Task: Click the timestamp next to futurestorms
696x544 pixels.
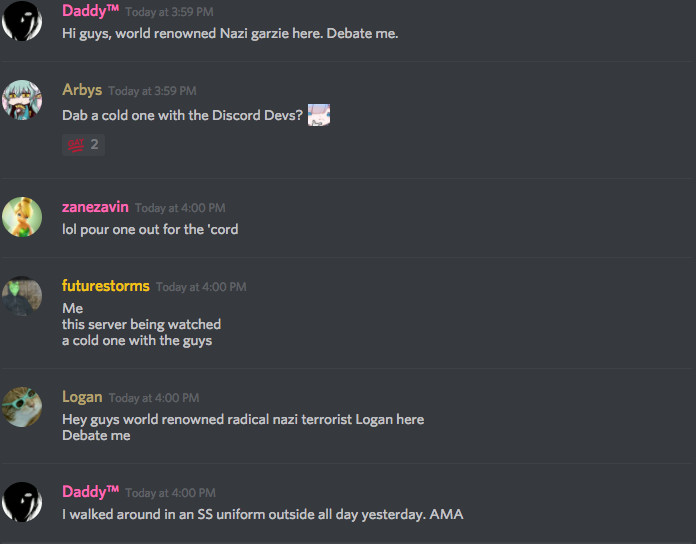Action: (201, 287)
